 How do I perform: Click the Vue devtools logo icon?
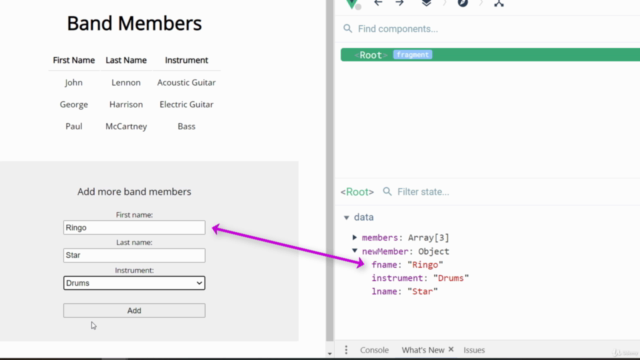click(352, 4)
